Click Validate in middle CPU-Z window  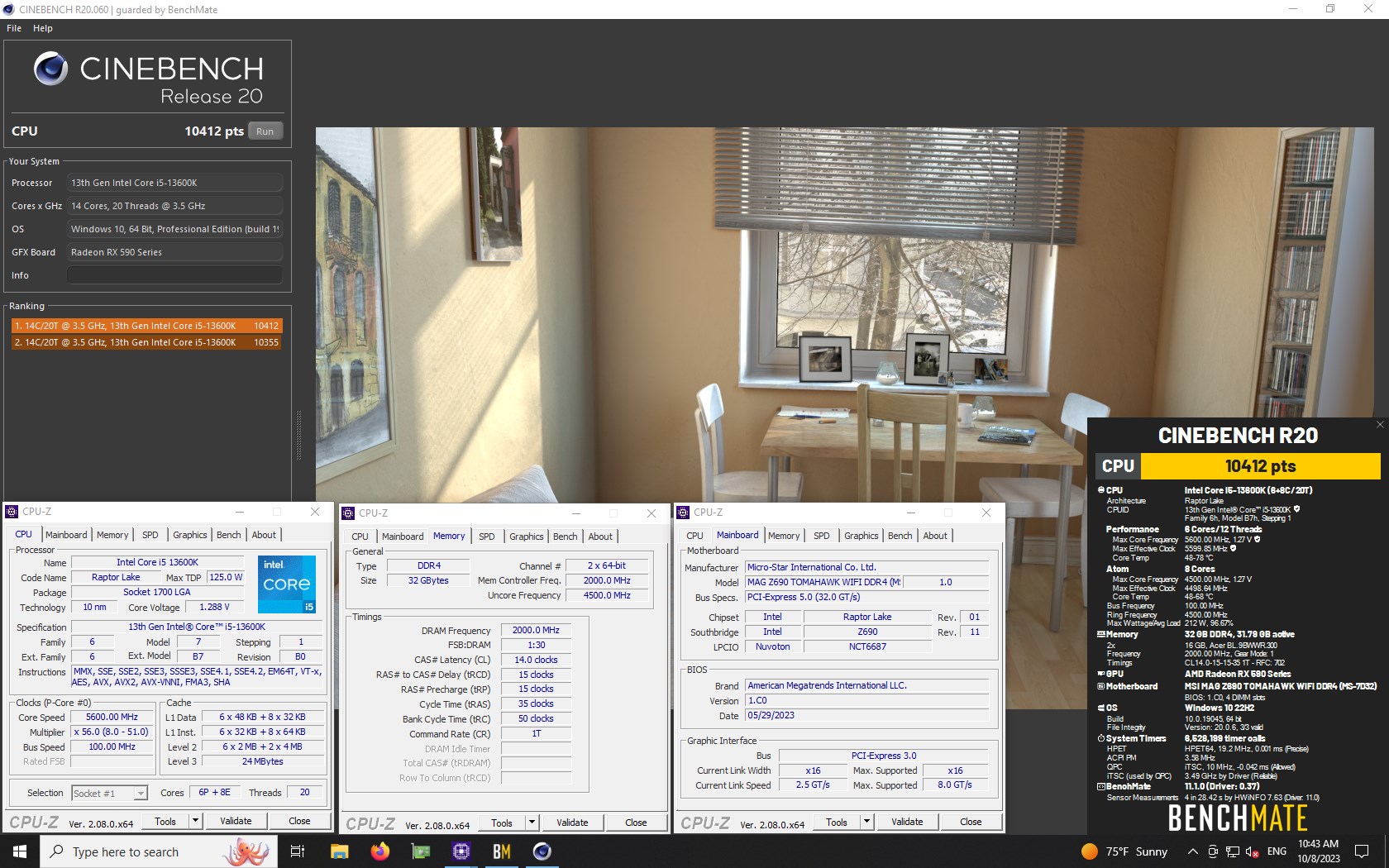(572, 823)
